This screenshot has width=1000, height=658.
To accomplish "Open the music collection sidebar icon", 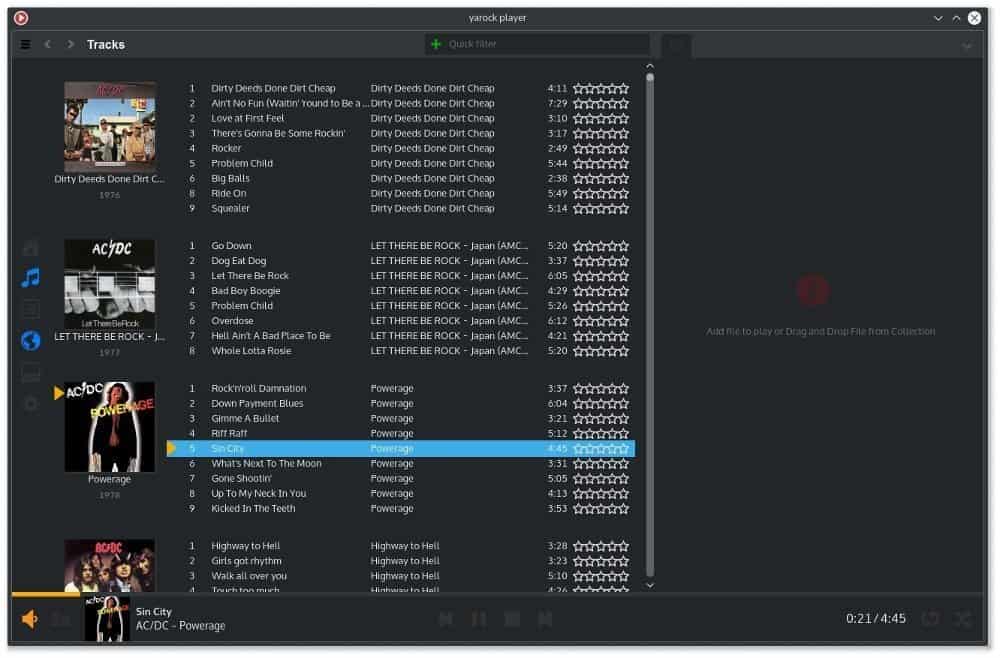I will (x=31, y=277).
